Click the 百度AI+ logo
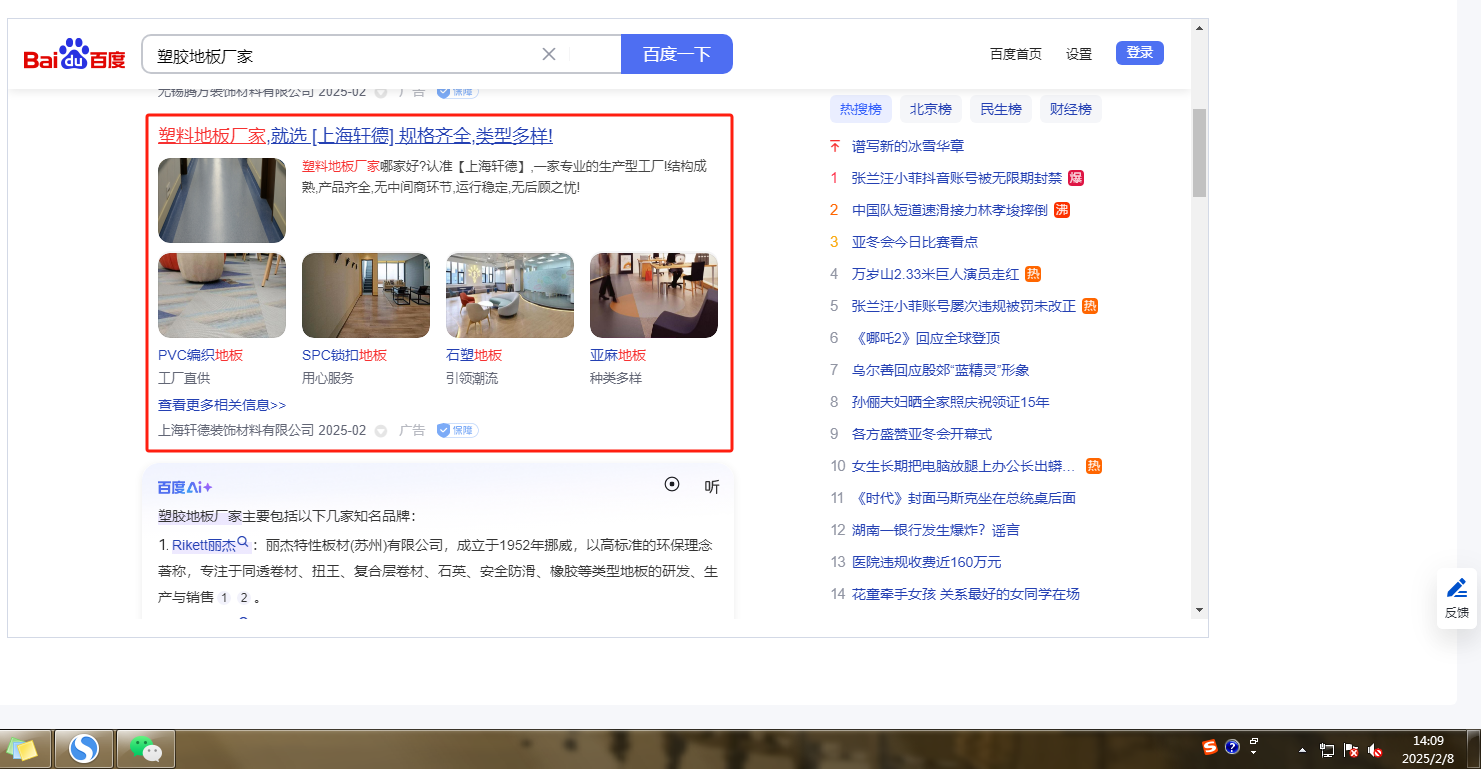Image resolution: width=1481 pixels, height=769 pixels. pos(185,487)
